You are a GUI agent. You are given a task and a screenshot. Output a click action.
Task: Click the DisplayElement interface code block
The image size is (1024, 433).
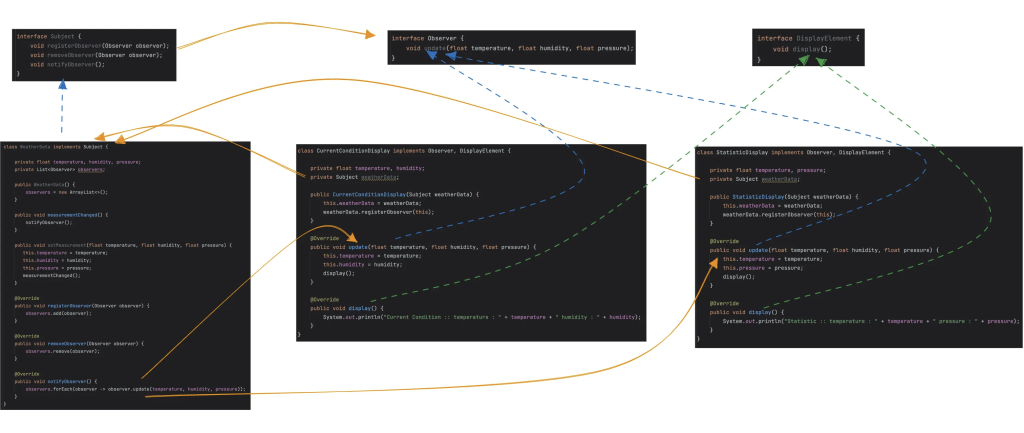coord(807,48)
